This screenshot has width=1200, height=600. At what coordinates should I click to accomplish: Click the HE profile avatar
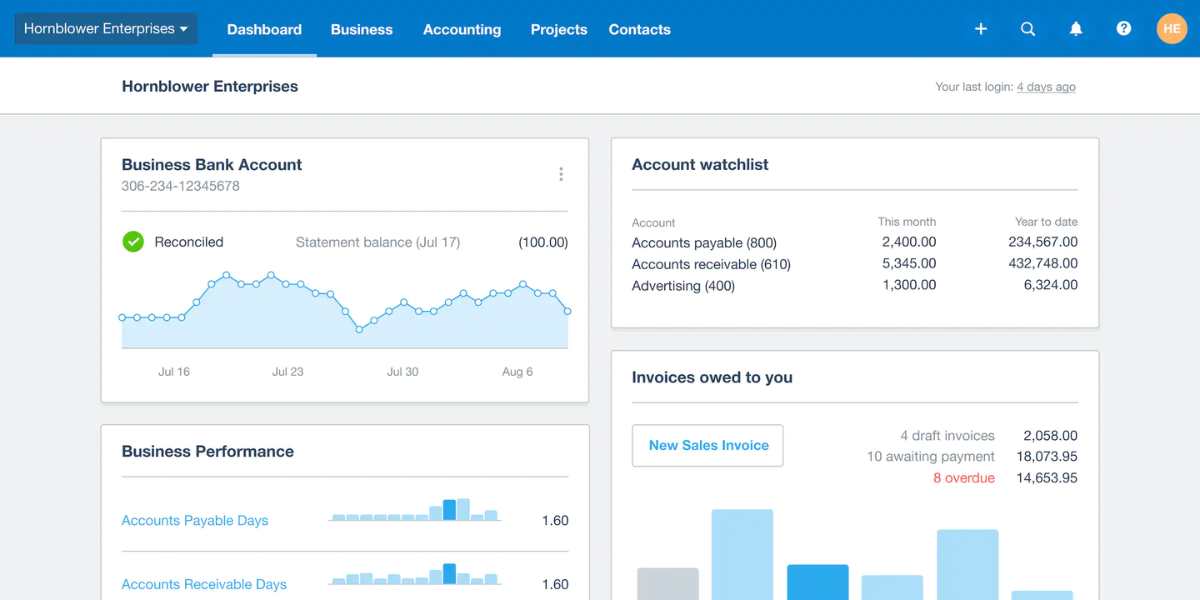coord(1171,29)
